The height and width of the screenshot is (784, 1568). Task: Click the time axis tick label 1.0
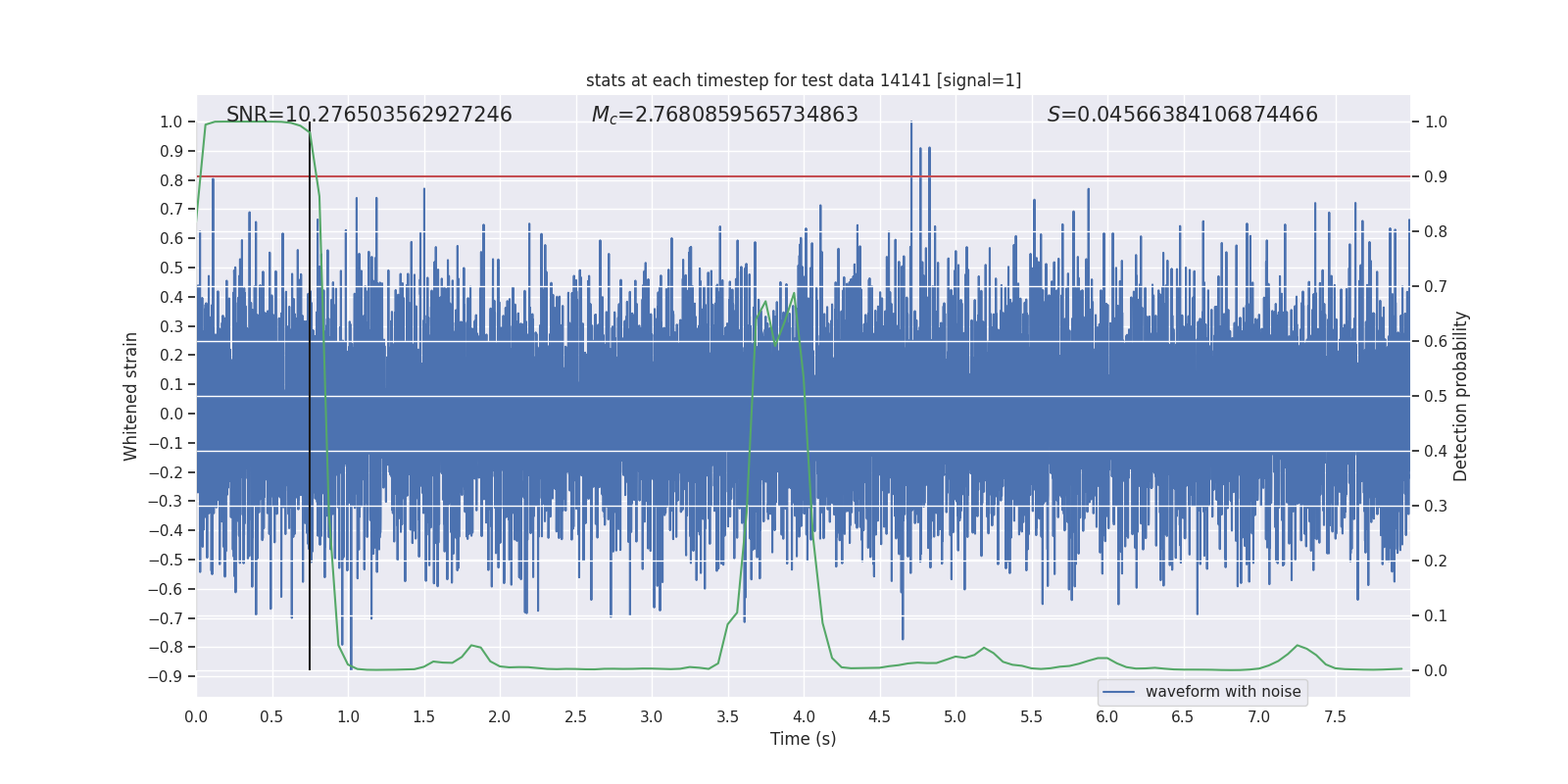tap(348, 716)
